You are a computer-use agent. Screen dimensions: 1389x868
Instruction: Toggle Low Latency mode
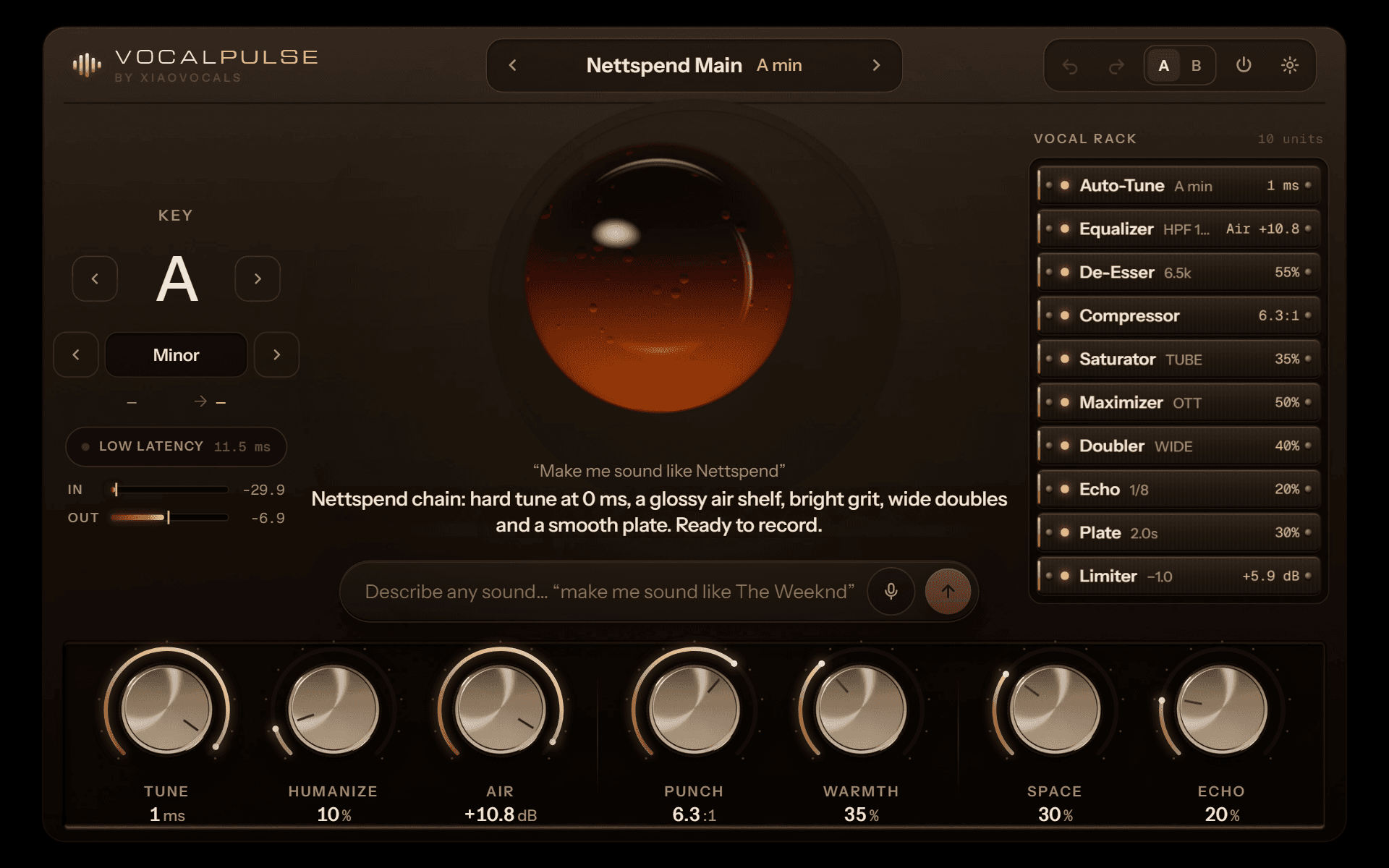click(x=176, y=446)
